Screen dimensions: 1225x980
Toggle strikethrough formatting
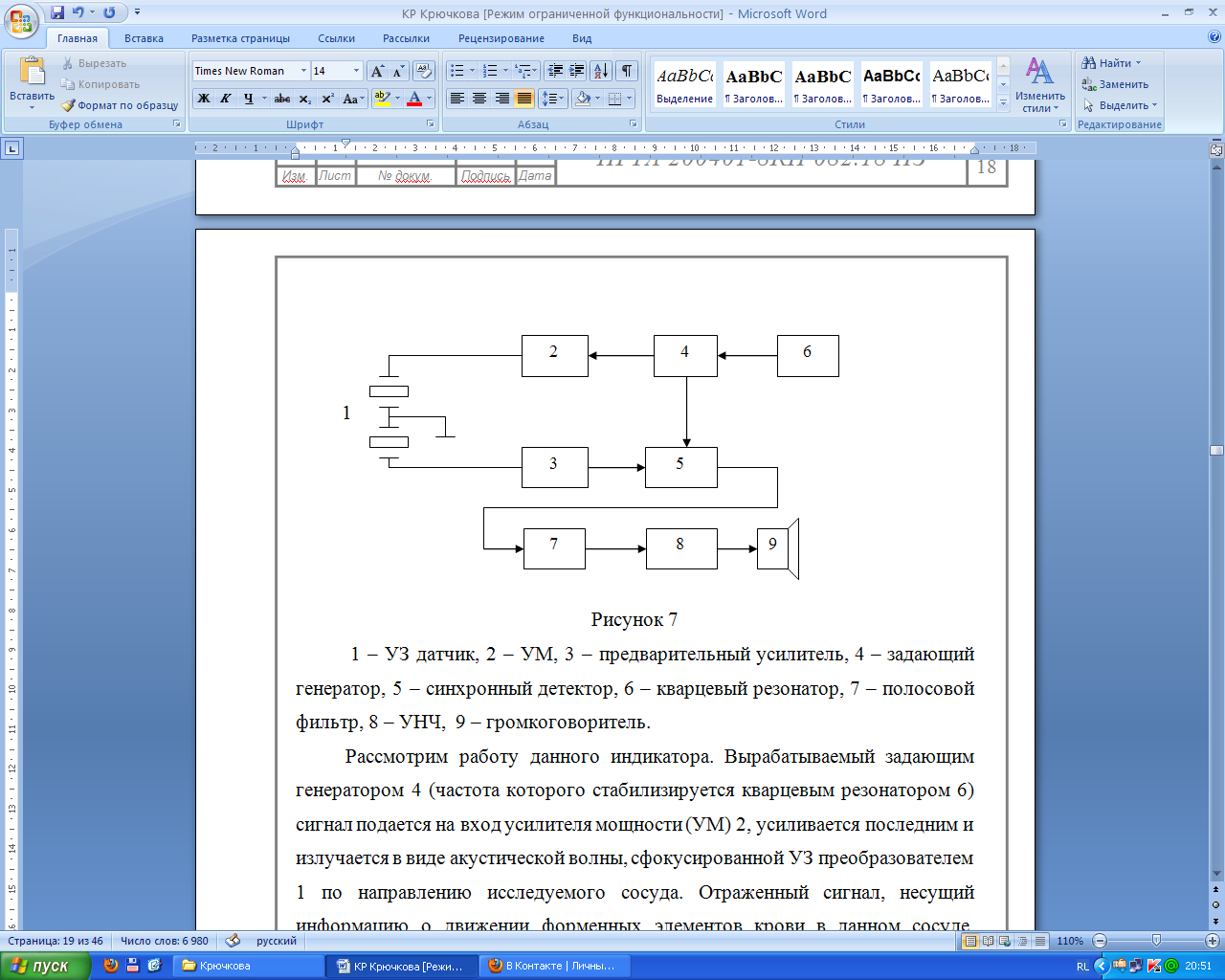282,98
